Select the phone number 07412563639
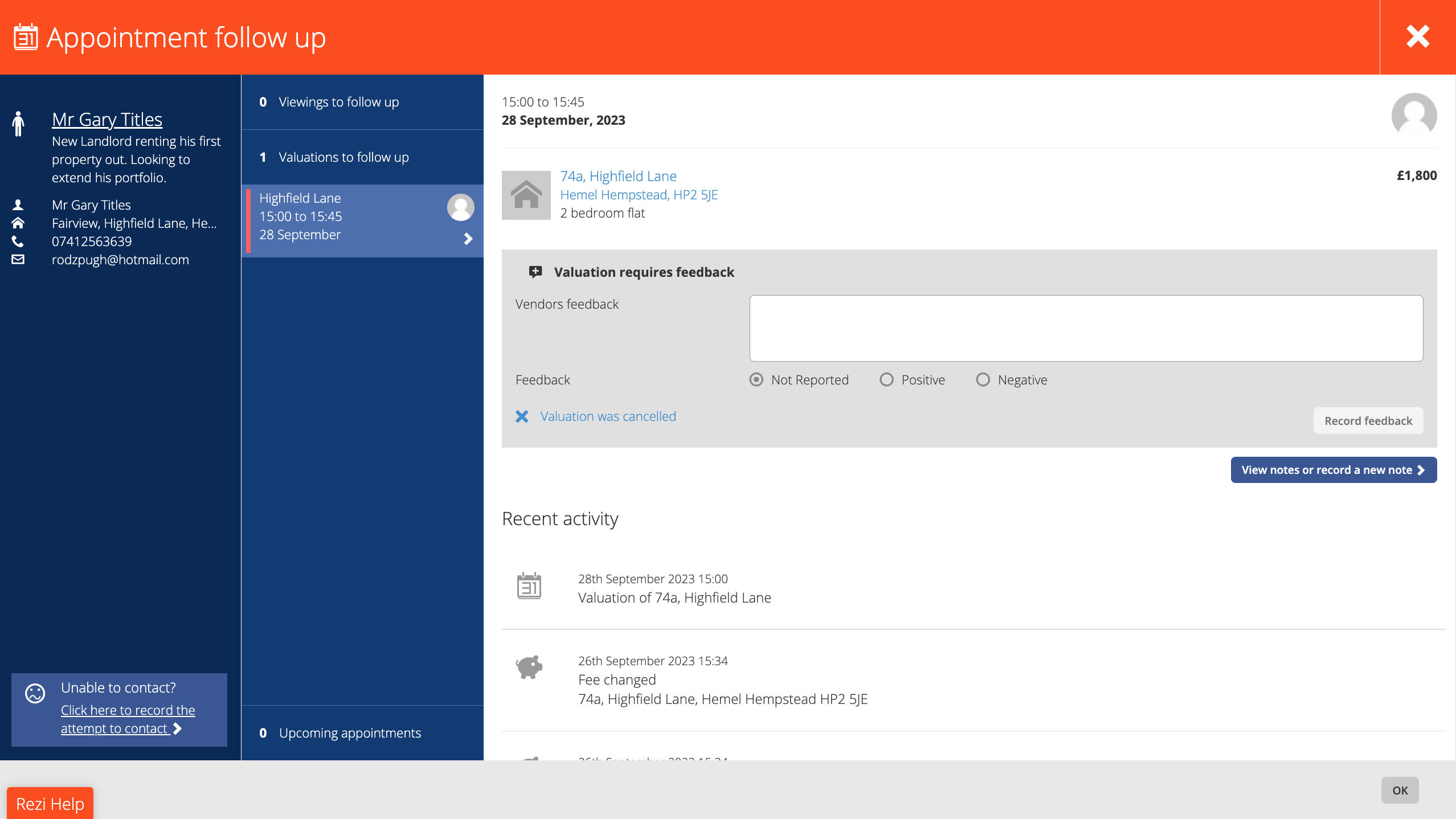1456x819 pixels. click(92, 241)
